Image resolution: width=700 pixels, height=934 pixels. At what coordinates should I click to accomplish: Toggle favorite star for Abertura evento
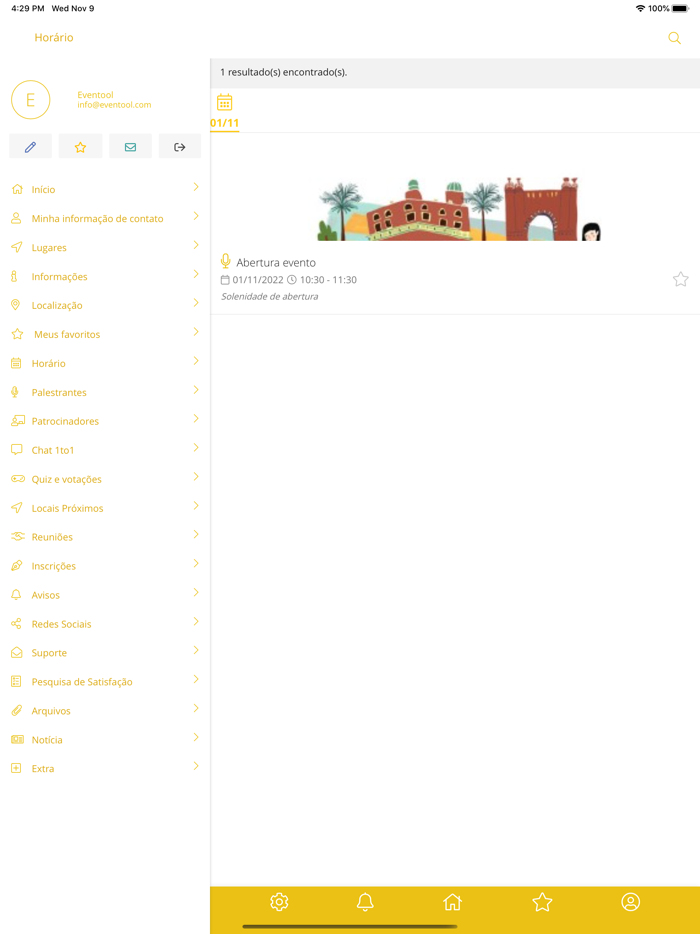pos(680,280)
